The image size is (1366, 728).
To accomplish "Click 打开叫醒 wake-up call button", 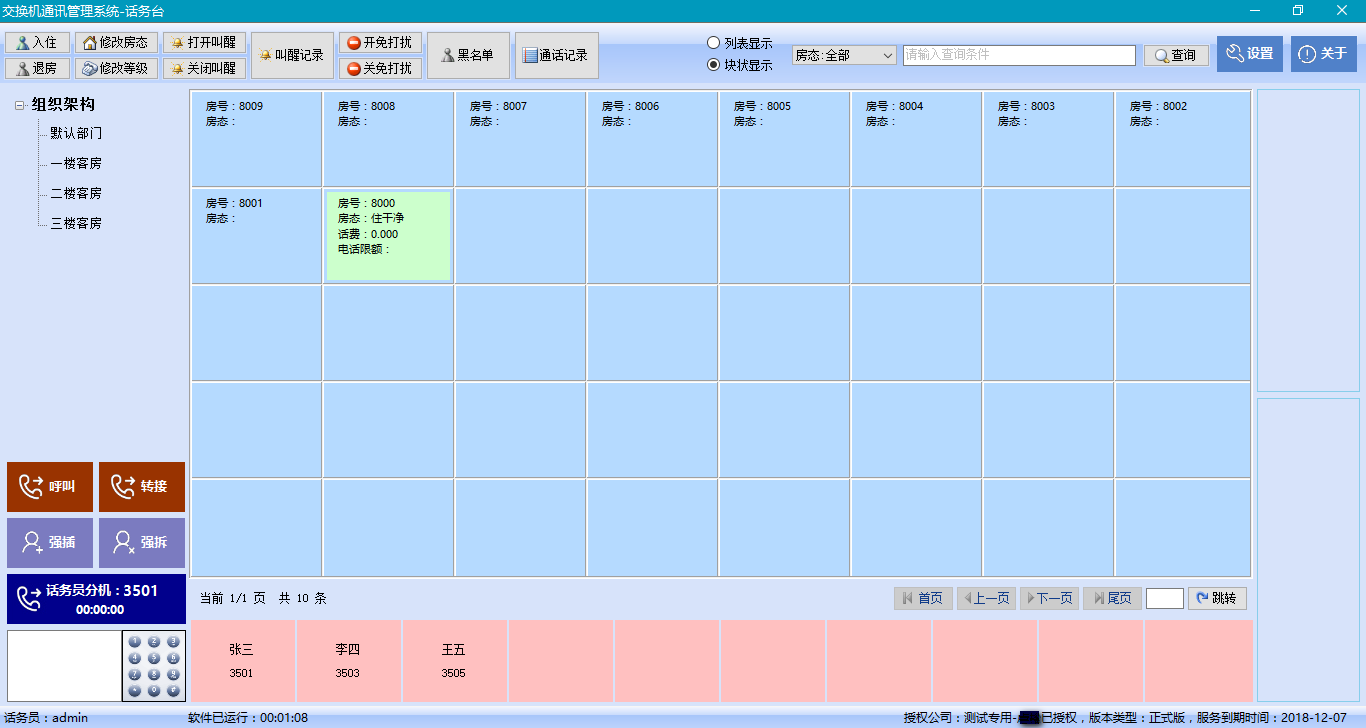I will click(204, 43).
